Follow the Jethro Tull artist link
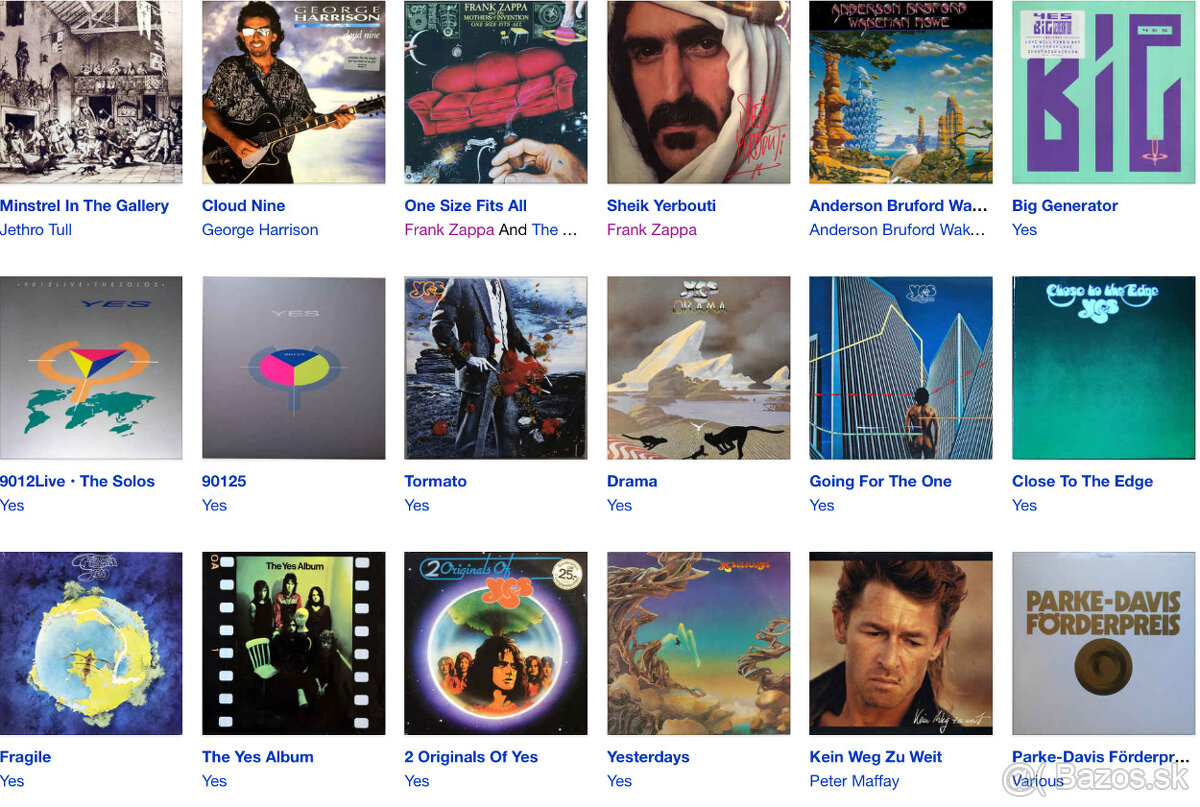1200x807 pixels. tap(36, 229)
